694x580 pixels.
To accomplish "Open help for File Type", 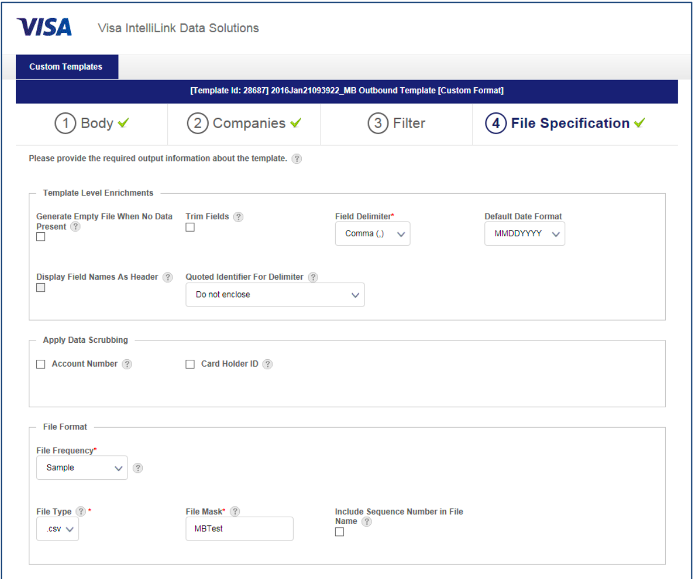I will point(80,512).
